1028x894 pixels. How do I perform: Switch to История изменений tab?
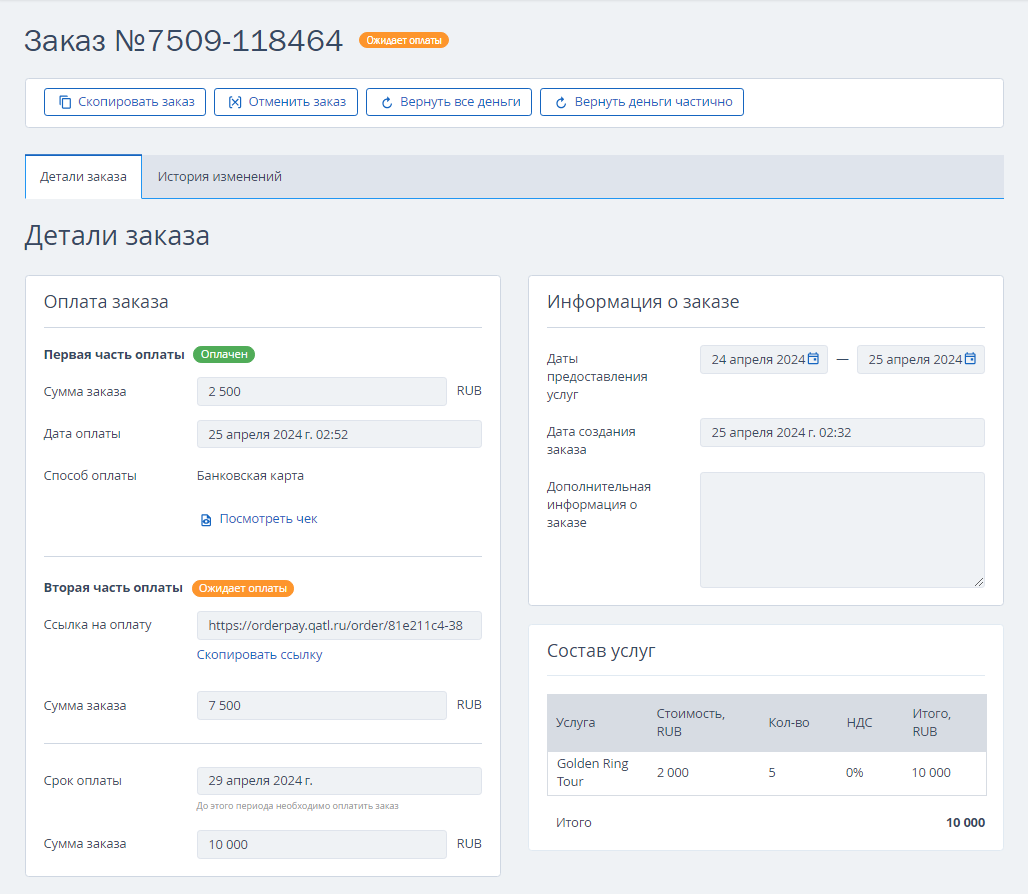(x=220, y=177)
